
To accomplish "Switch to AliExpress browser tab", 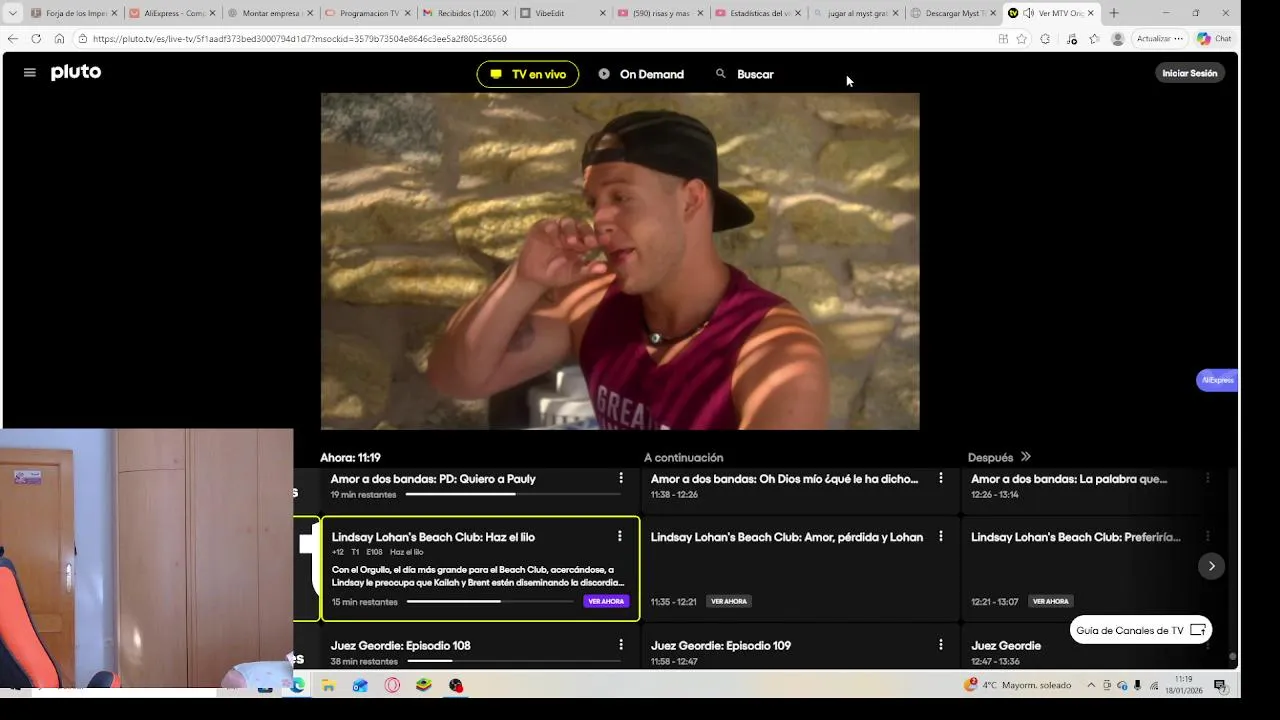I will (x=172, y=13).
